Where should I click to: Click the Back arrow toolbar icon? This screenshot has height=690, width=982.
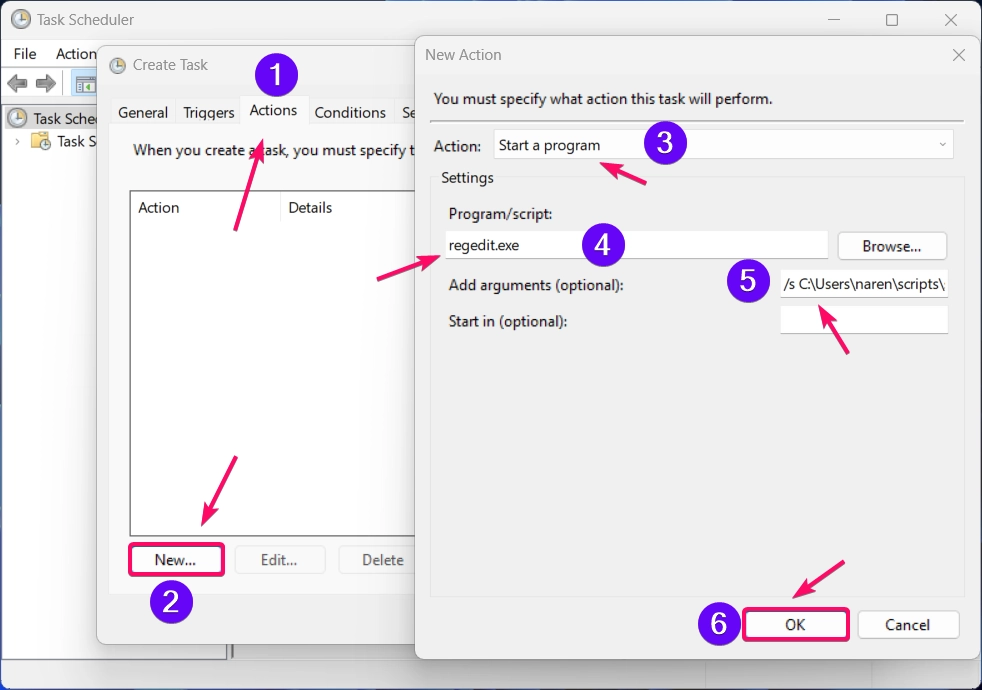click(17, 83)
